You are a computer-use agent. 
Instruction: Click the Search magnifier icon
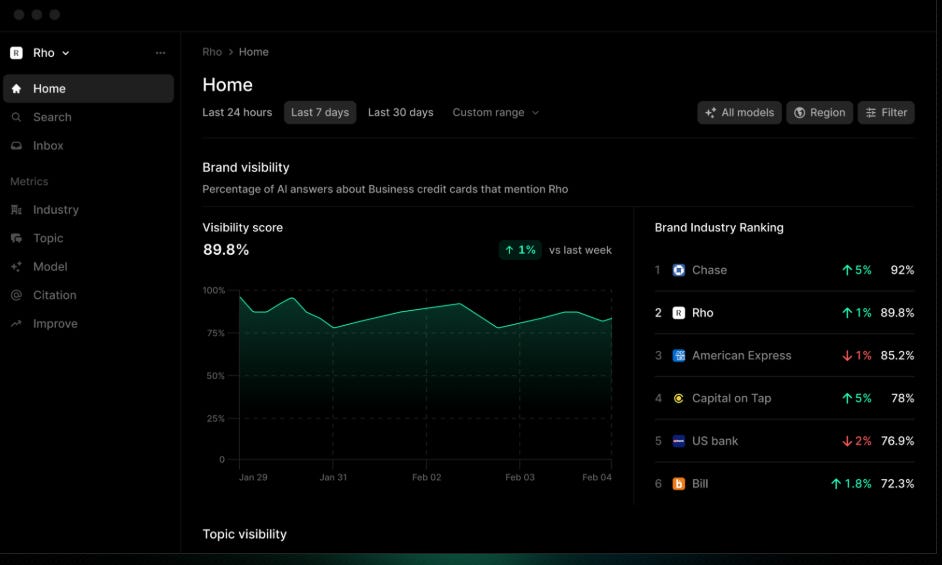(x=16, y=117)
